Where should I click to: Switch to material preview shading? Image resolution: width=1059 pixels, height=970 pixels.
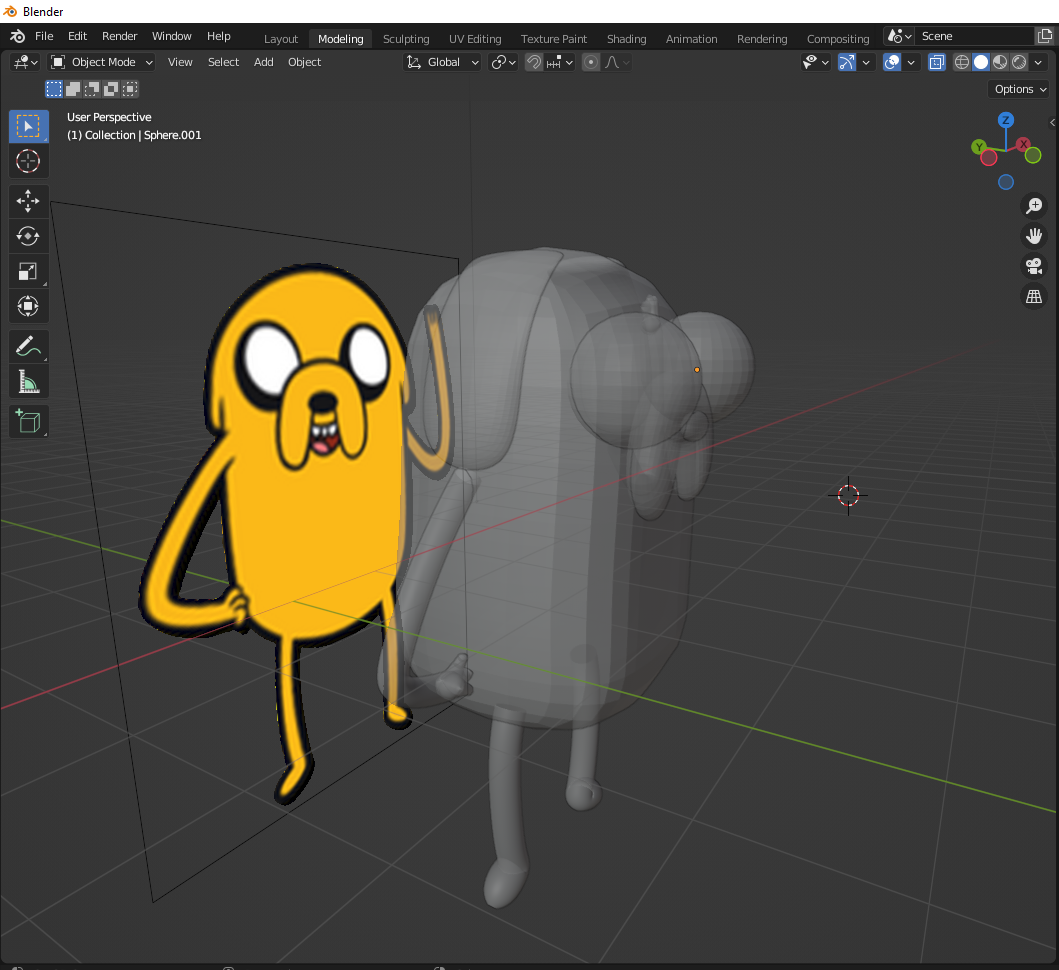tap(1000, 62)
